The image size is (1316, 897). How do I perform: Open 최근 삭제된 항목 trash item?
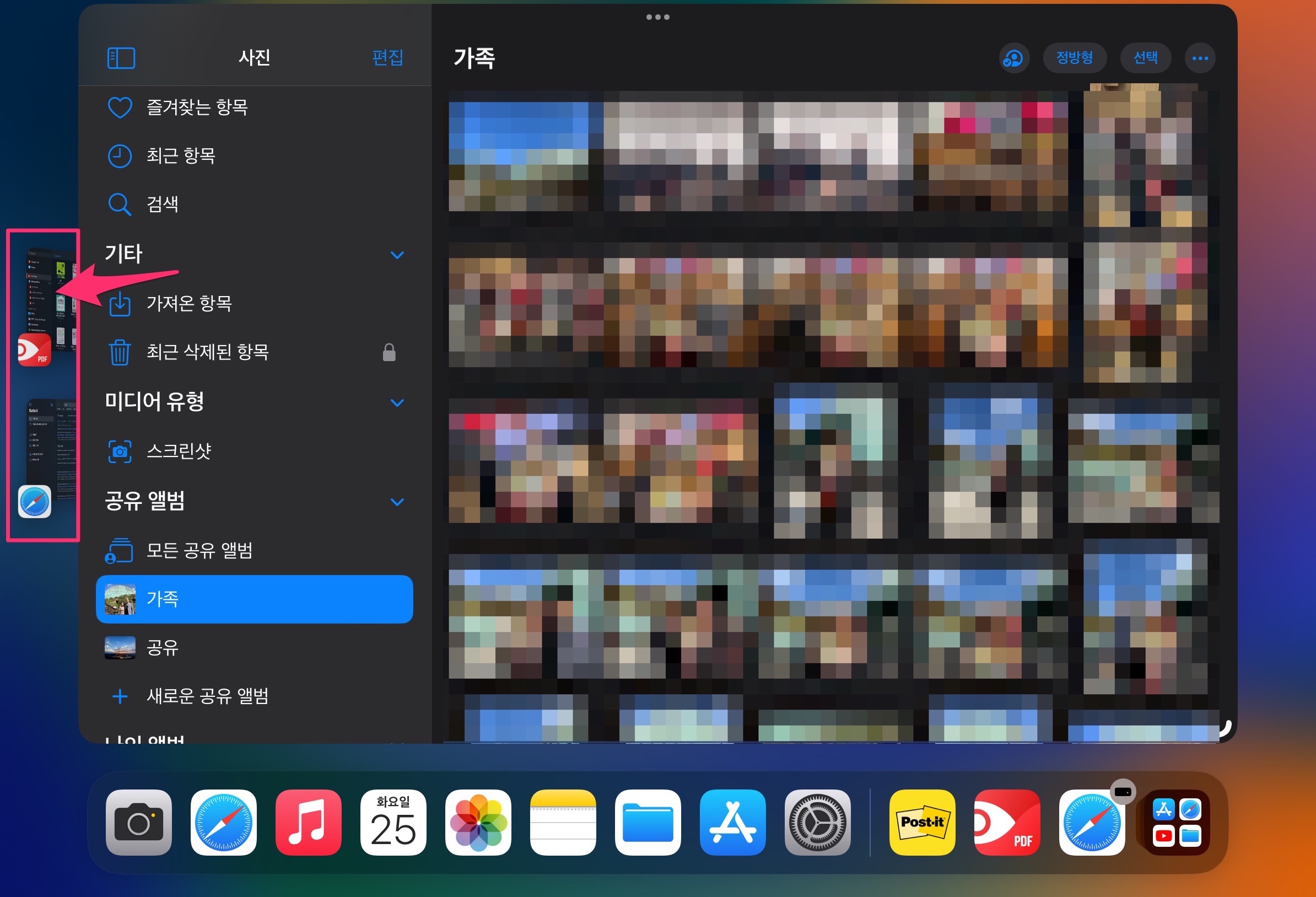tap(207, 352)
